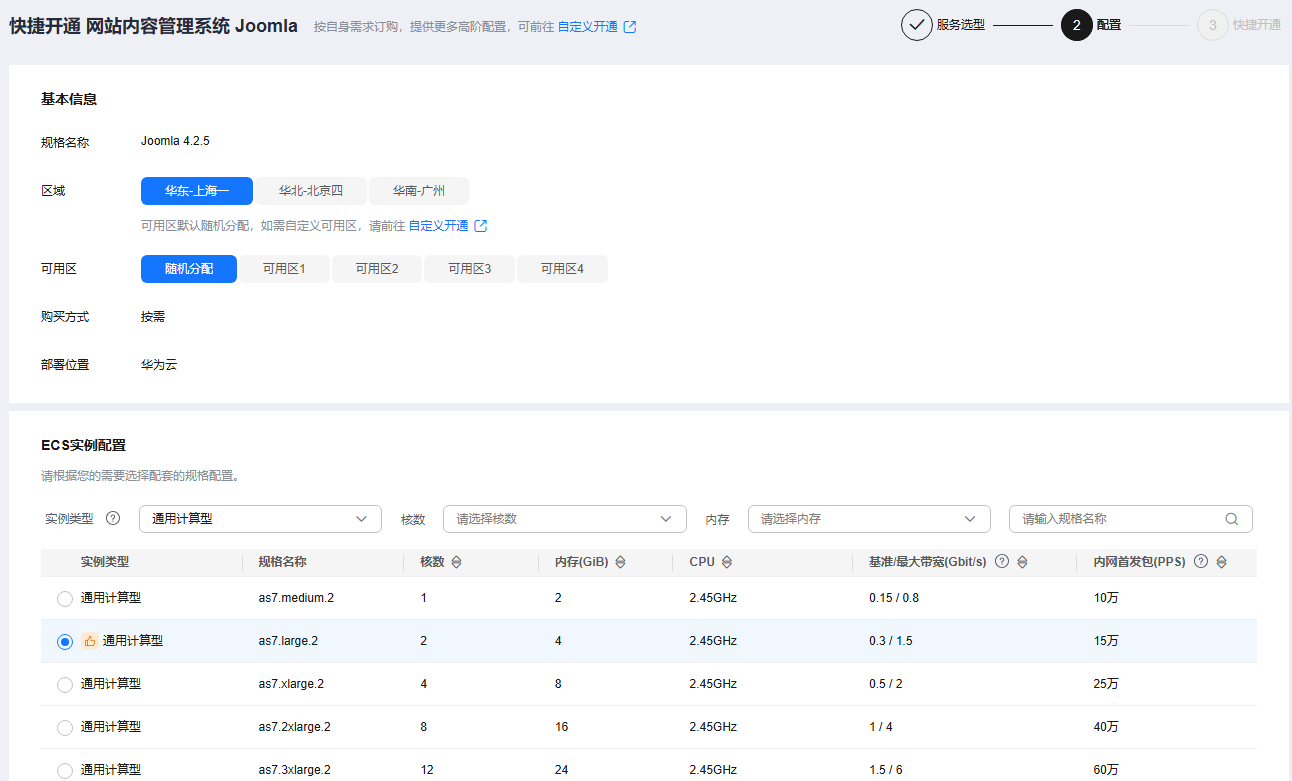Click external link icon beside top 自定义开通

630,27
